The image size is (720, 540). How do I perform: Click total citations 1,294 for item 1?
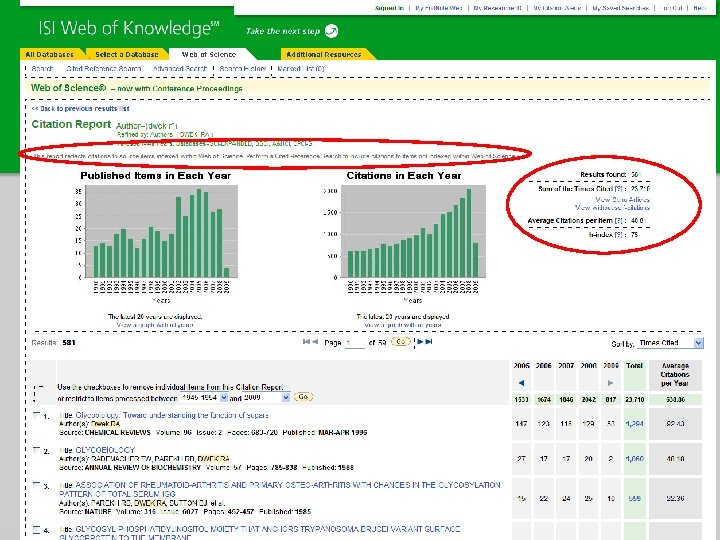point(634,424)
